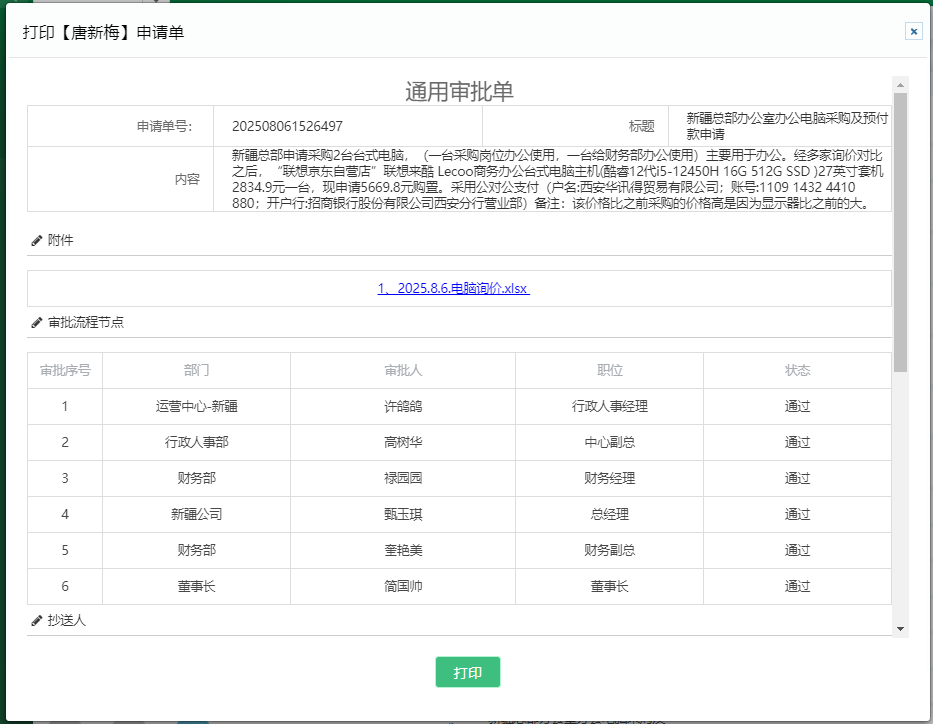Click the vertical scrollbar thumb
This screenshot has height=724, width=933.
point(900,230)
